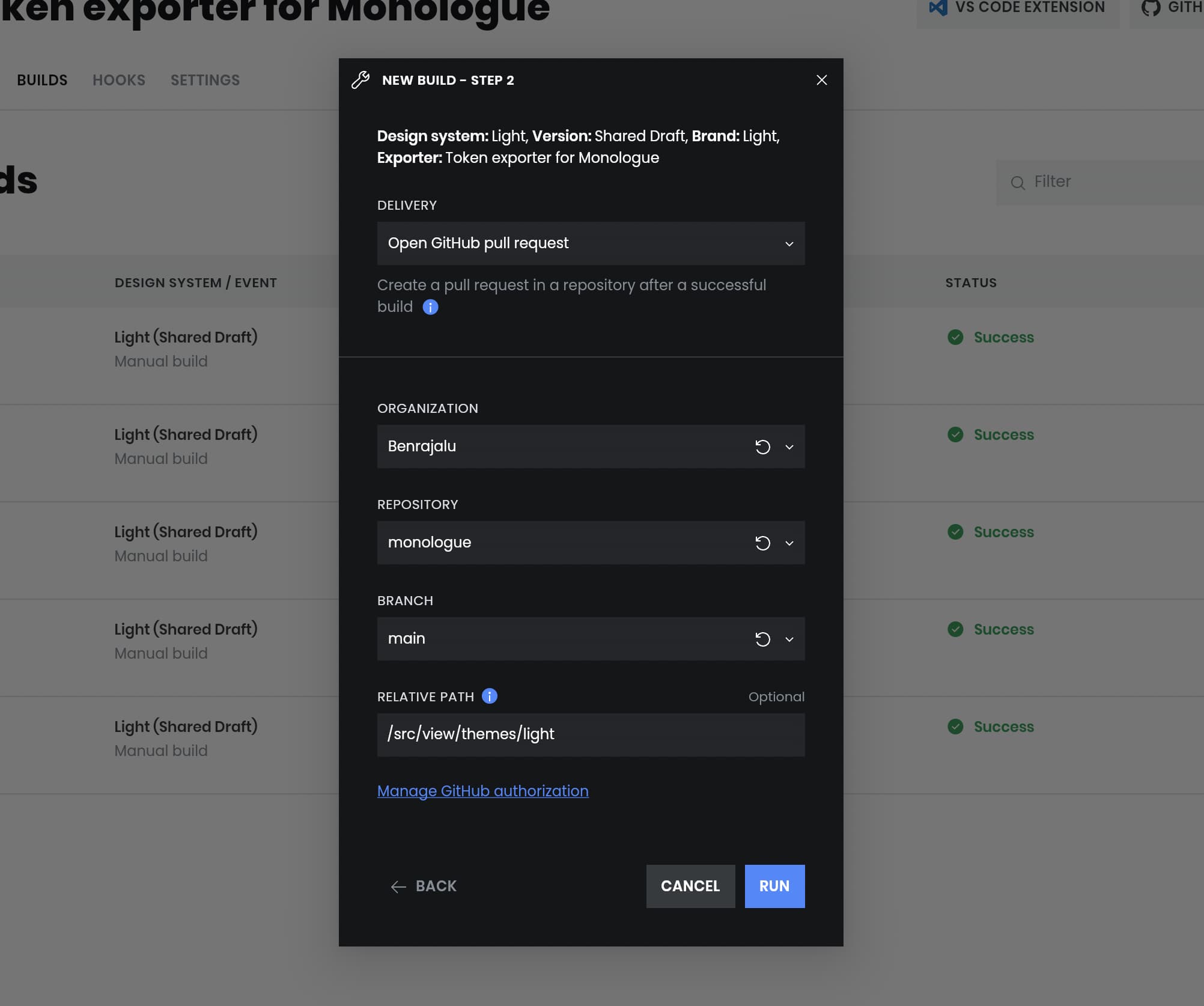
Task: Refresh the Organization list
Action: pyautogui.click(x=762, y=447)
